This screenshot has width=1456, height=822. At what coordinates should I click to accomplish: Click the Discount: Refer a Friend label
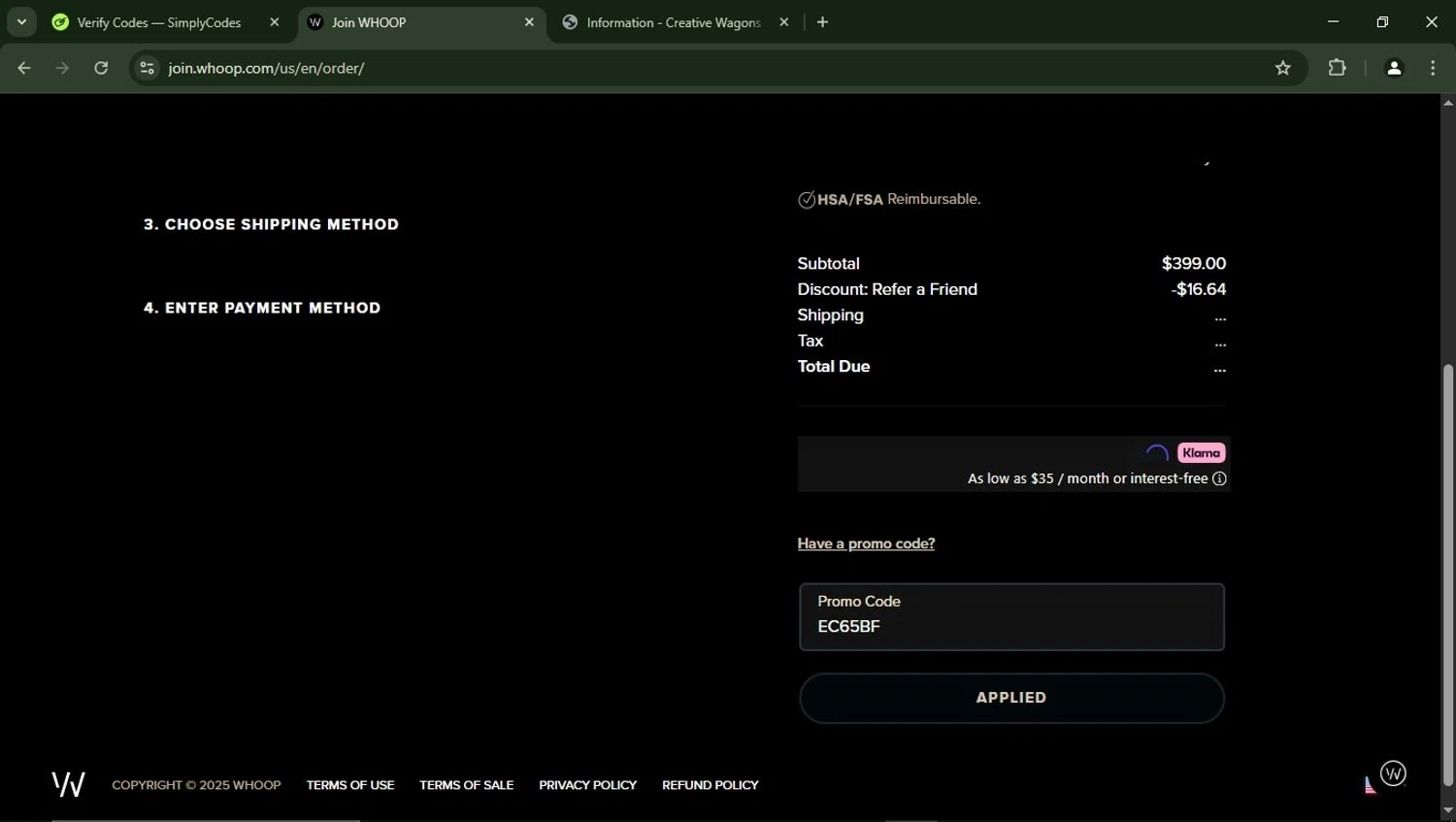(887, 289)
